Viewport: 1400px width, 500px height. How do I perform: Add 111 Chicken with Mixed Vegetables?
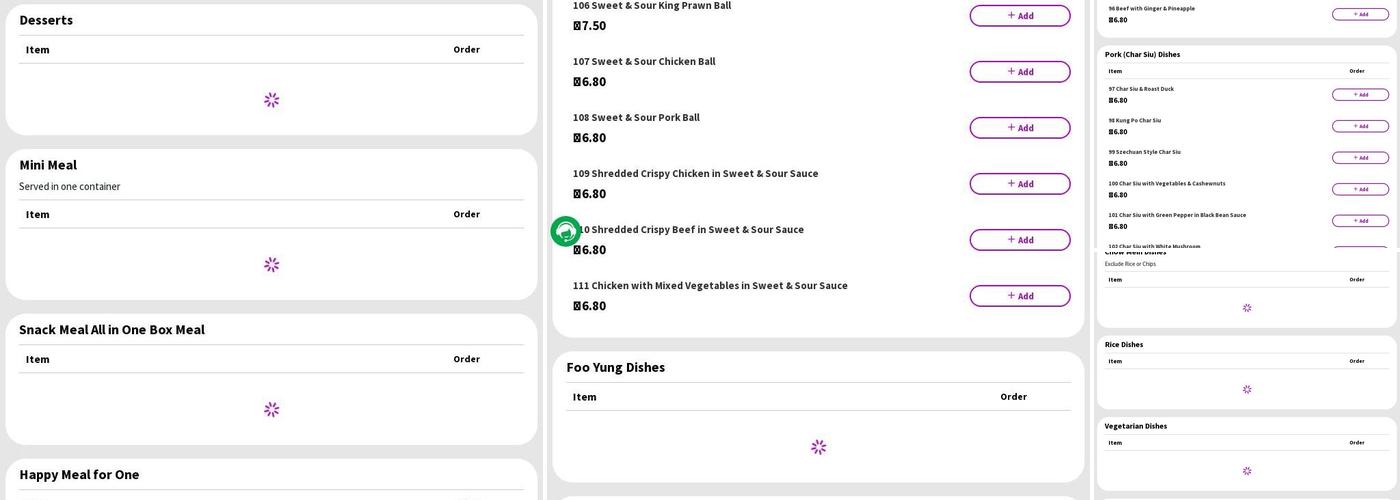click(1019, 296)
